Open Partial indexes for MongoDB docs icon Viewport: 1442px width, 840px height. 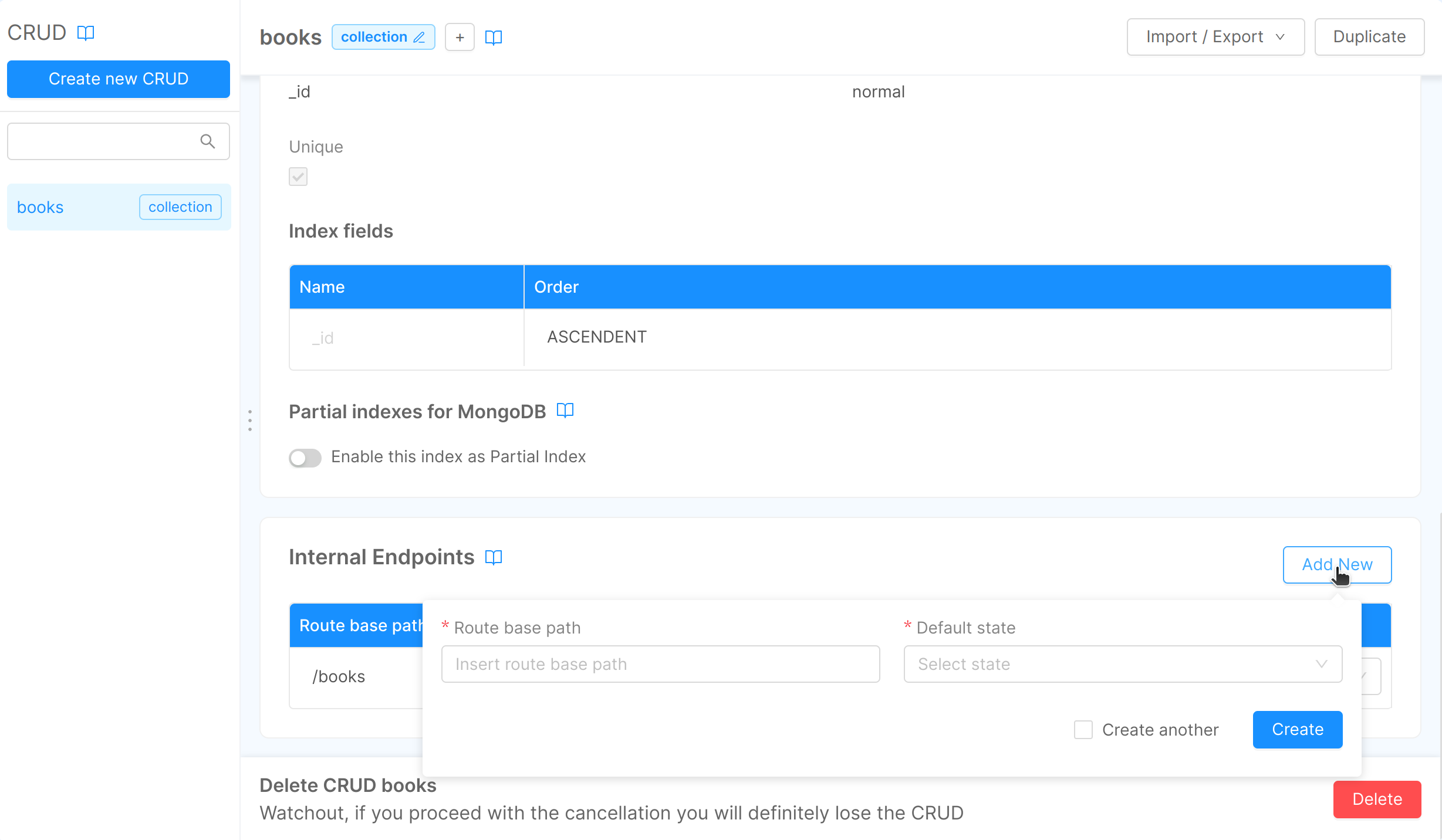[x=565, y=411]
